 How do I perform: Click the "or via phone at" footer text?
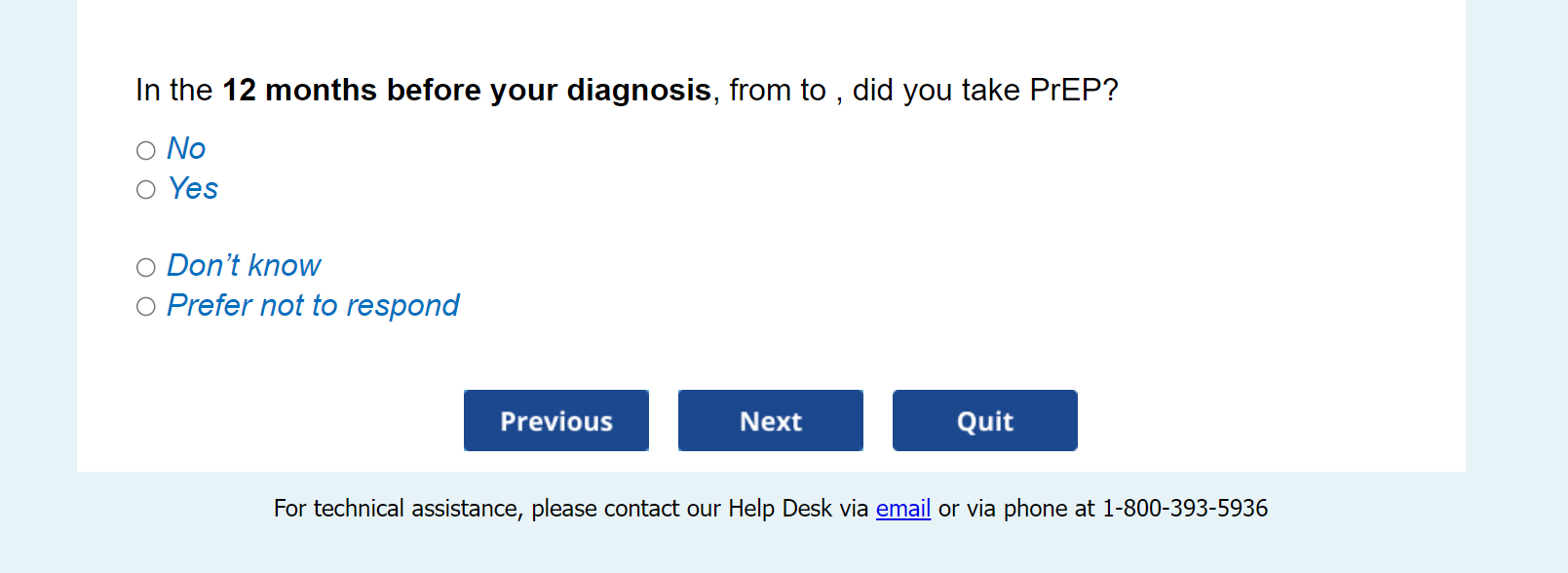tap(1016, 509)
